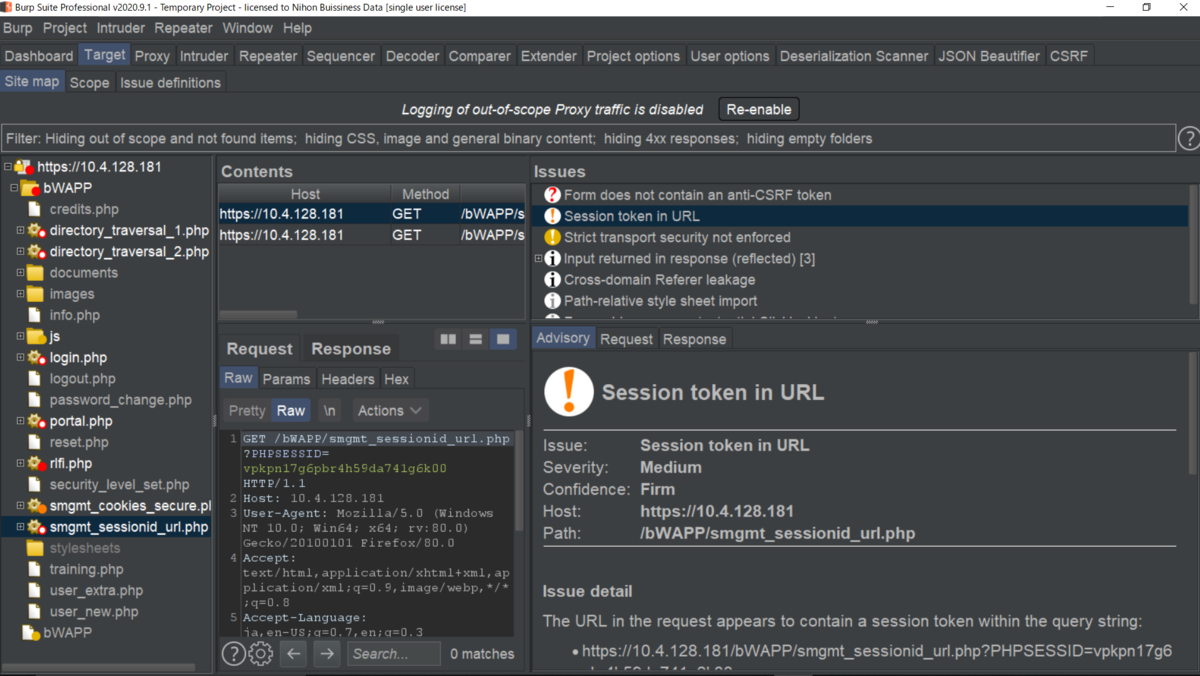Open the Hex request tab
1200x676 pixels.
tap(397, 379)
